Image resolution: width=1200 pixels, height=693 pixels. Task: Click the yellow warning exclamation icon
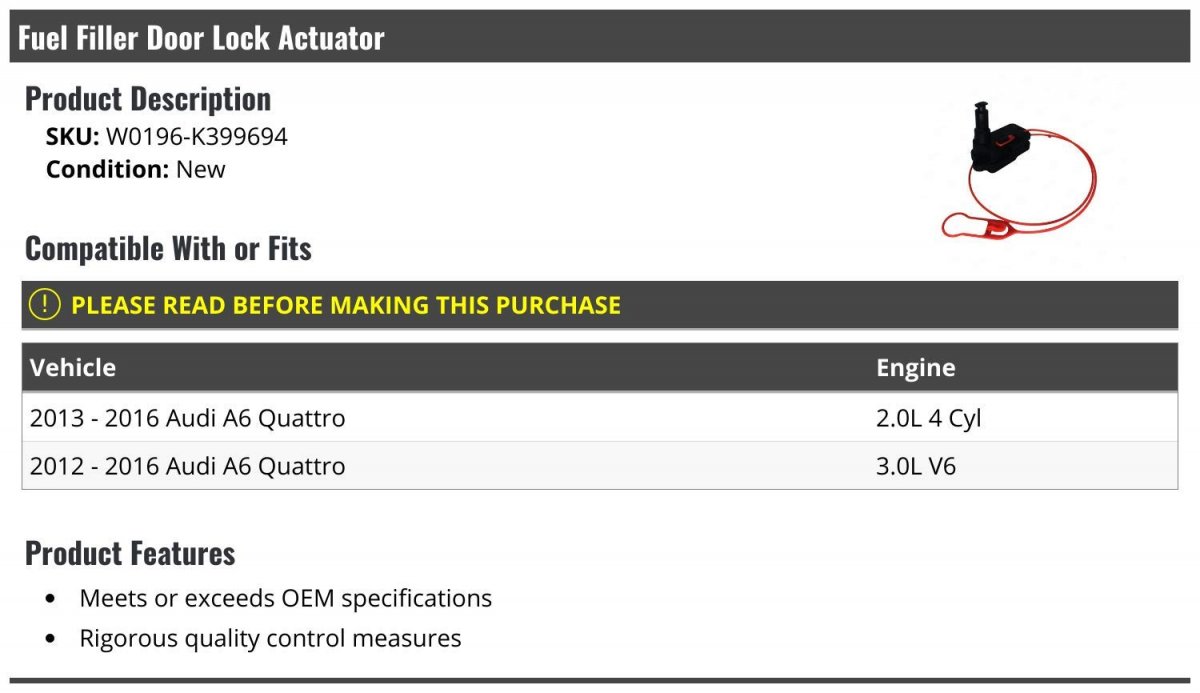click(45, 305)
